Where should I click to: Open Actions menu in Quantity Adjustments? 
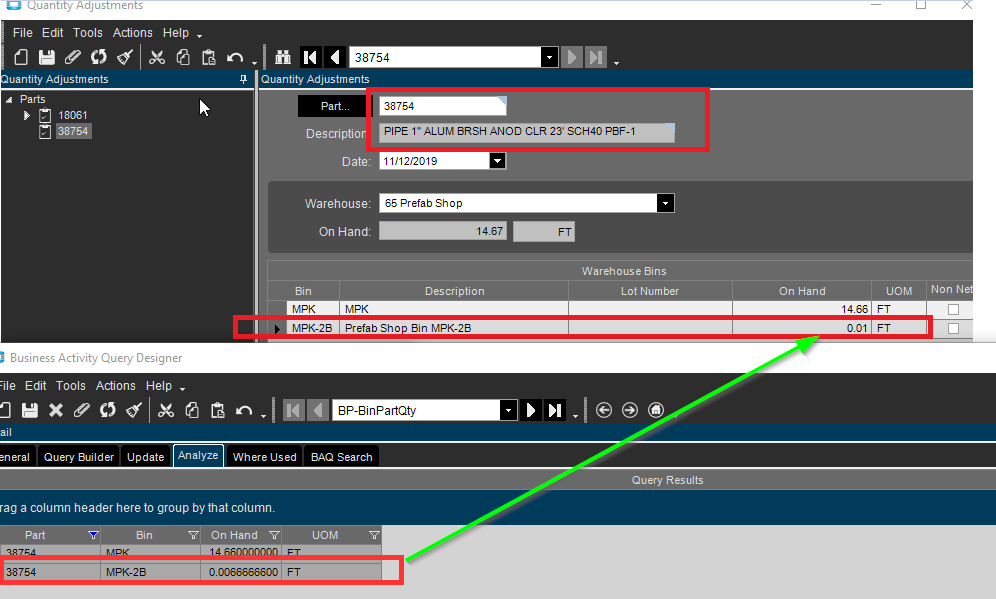pos(133,32)
